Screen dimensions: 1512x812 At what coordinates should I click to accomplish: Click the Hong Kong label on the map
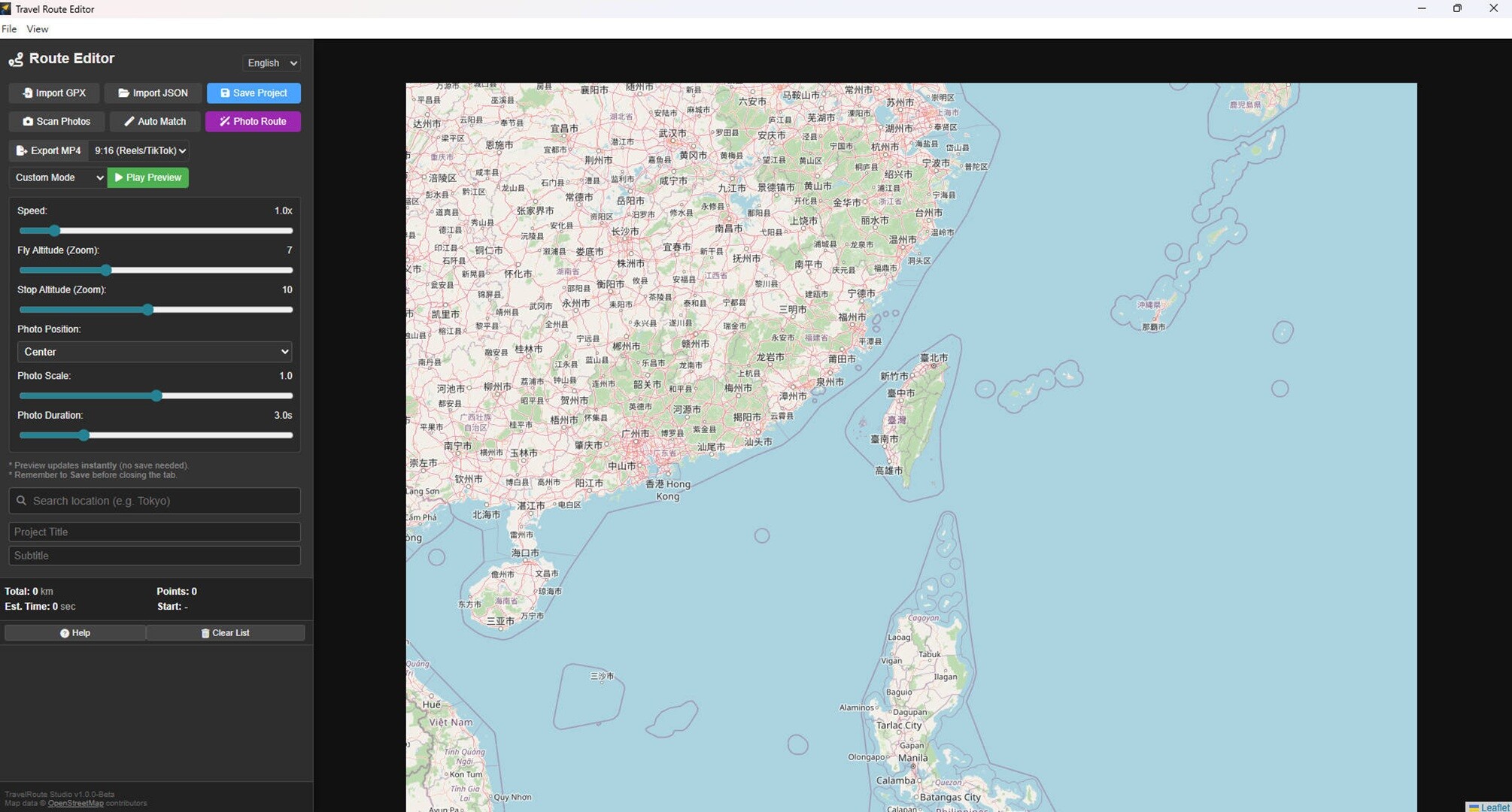(x=668, y=490)
